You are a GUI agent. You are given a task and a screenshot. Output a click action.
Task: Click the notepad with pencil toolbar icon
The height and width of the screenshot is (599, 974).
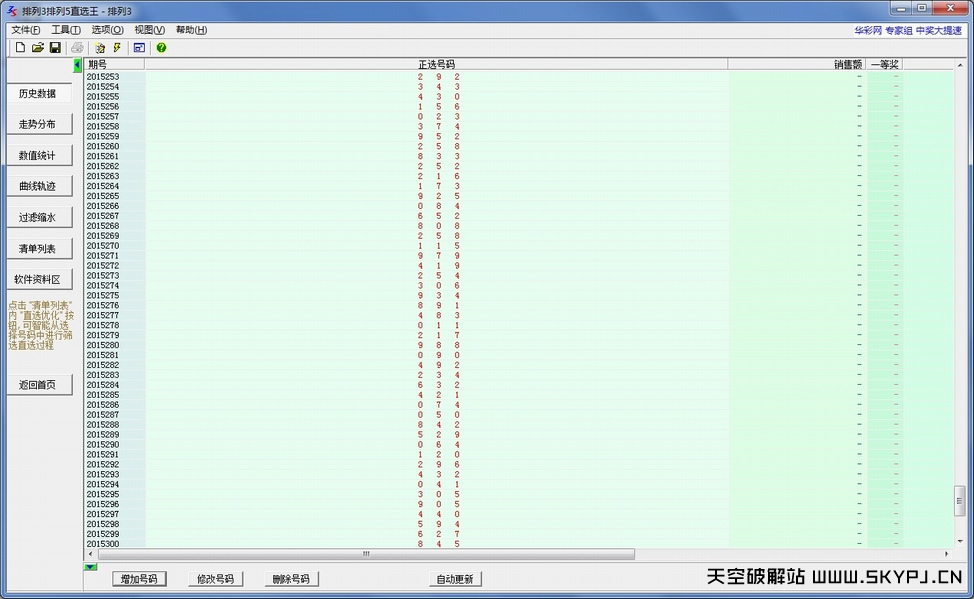(x=100, y=48)
